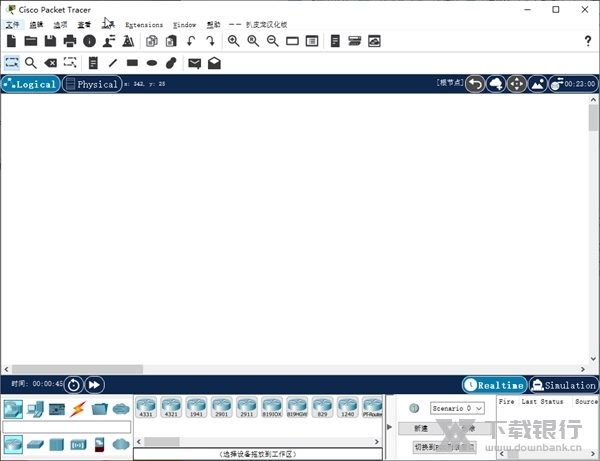Select the Delete tool
Image resolution: width=600 pixels, height=461 pixels.
click(x=50, y=63)
